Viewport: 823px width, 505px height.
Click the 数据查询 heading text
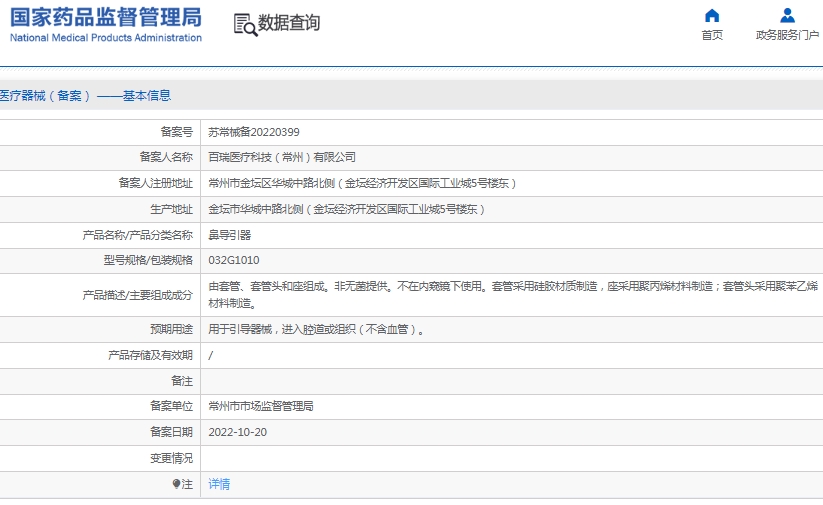[289, 23]
